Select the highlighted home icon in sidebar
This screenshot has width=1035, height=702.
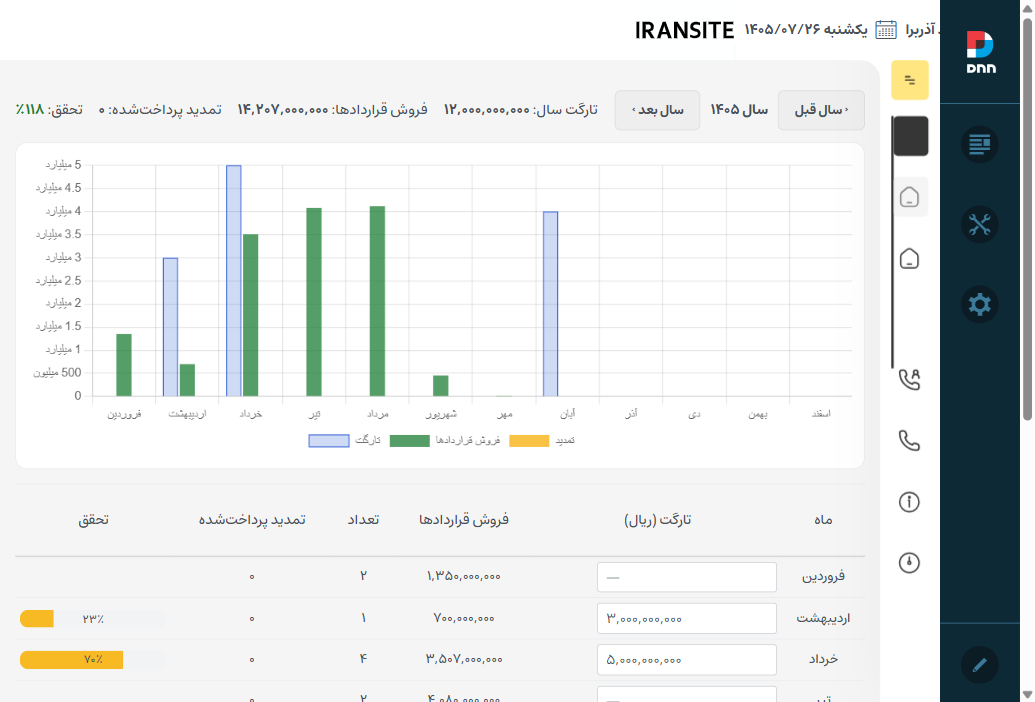coord(910,197)
